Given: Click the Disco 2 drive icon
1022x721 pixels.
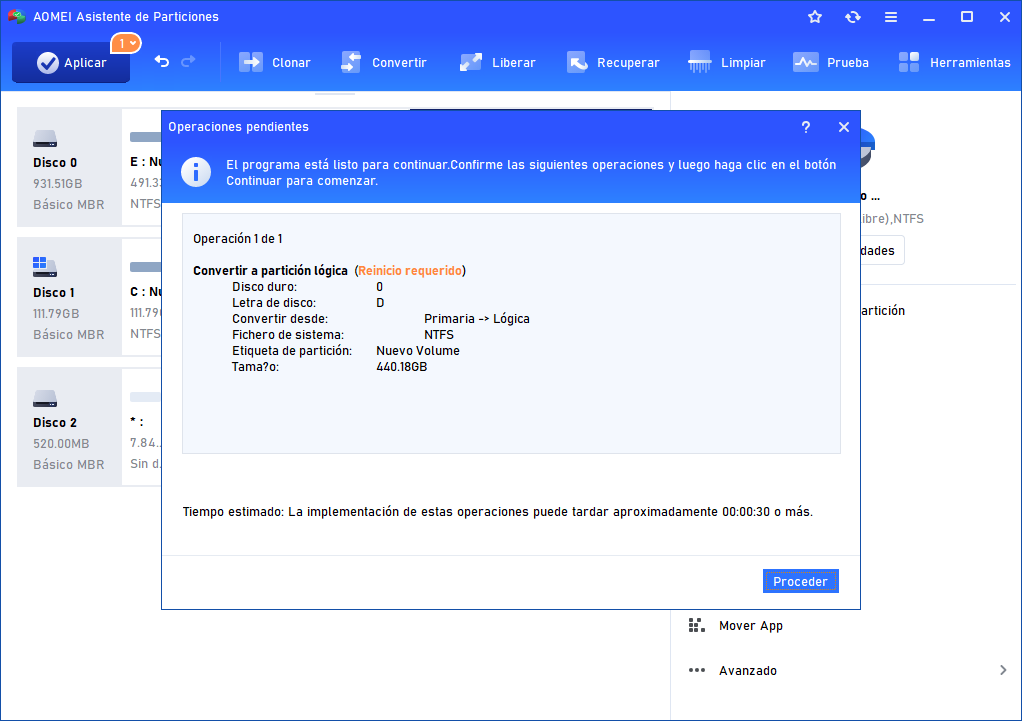Looking at the screenshot, I should point(45,398).
